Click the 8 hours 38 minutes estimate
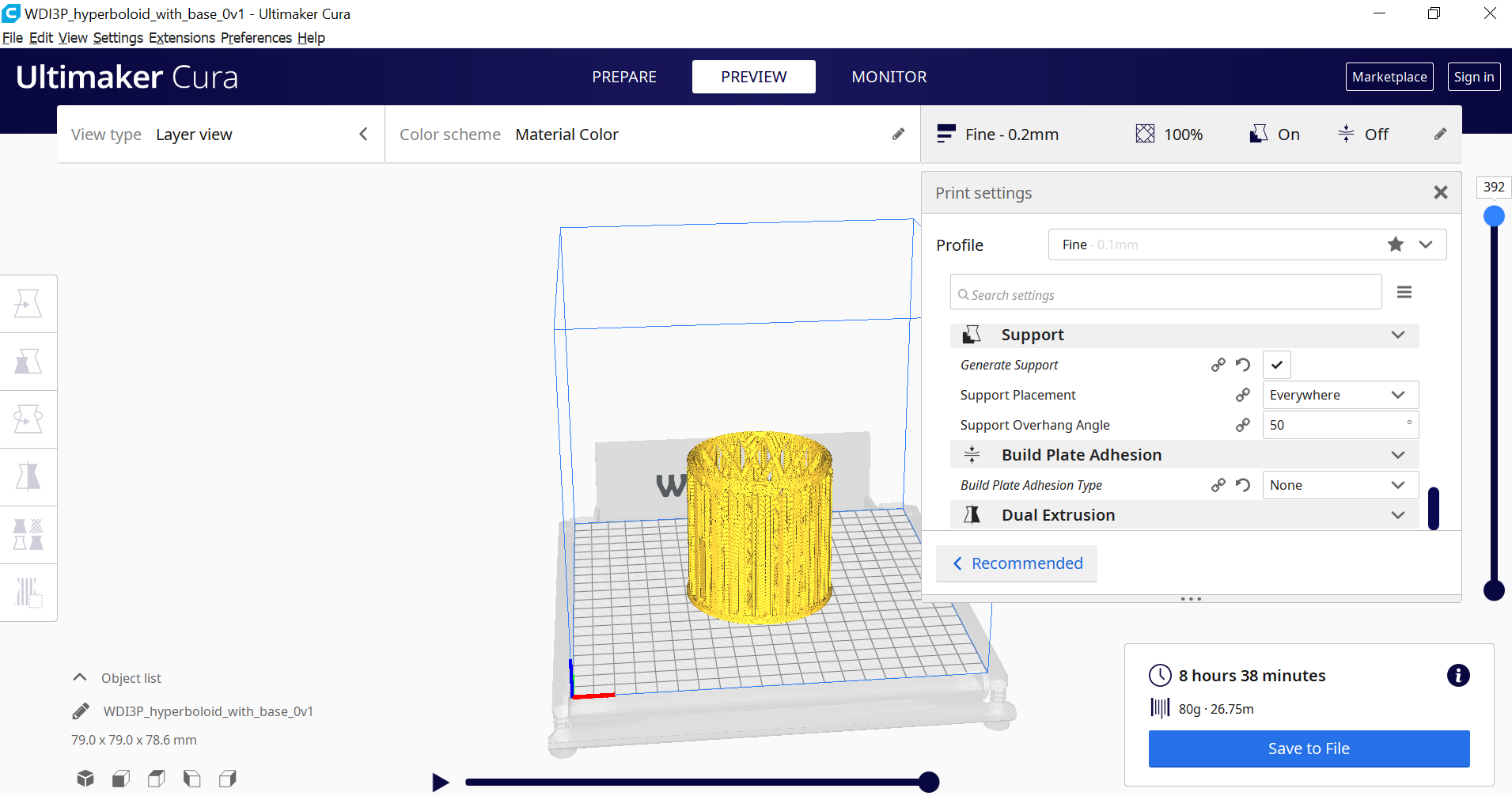The width and height of the screenshot is (1512, 796). pos(1252,676)
